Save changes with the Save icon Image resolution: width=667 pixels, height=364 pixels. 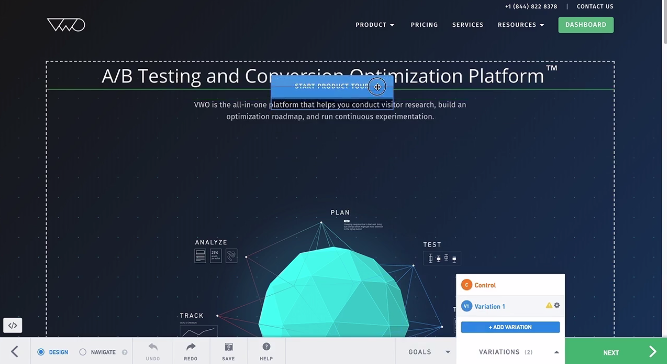[228, 352]
